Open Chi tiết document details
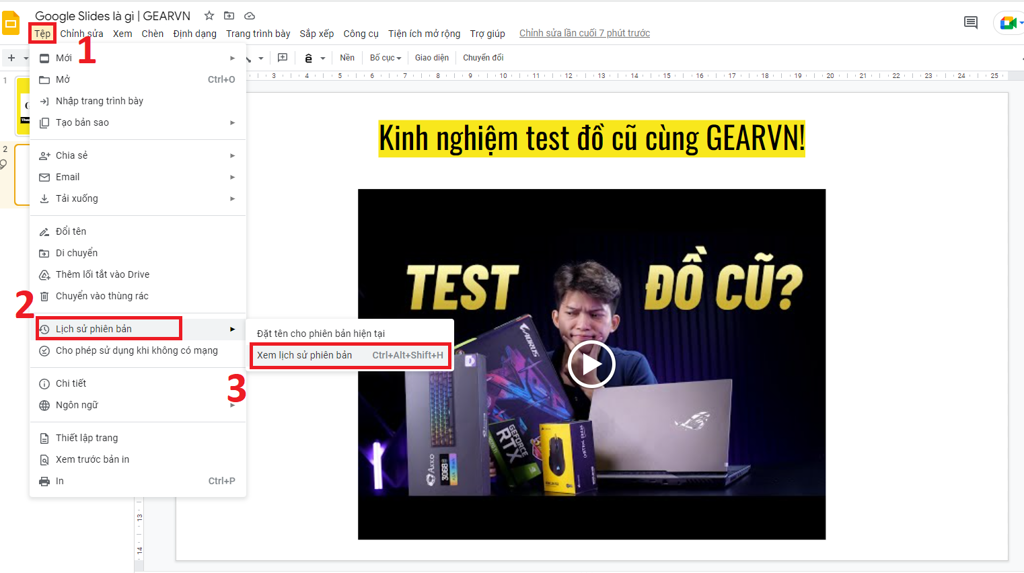Viewport: 1024px width, 573px height. [x=138, y=384]
